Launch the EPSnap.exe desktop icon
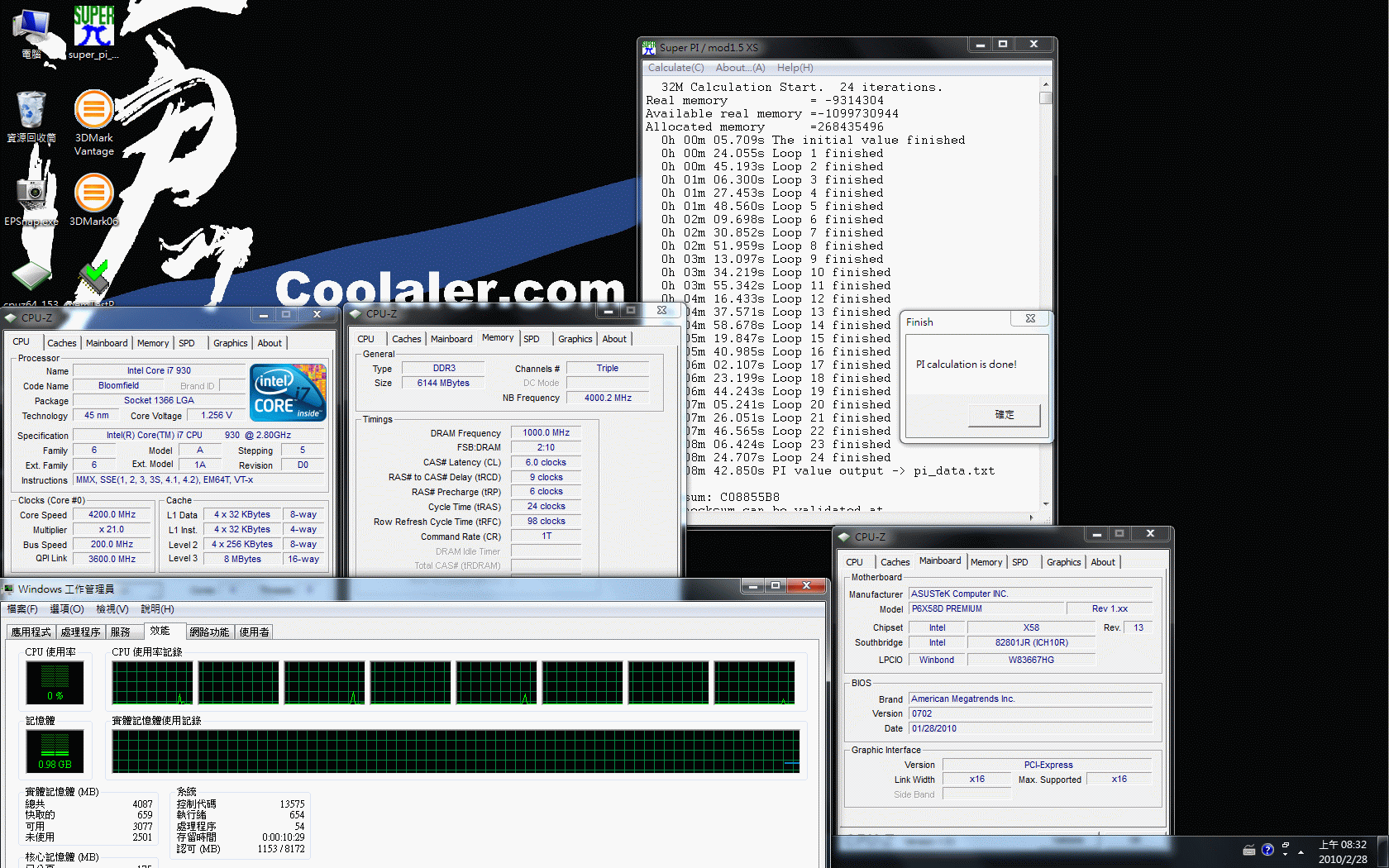The height and width of the screenshot is (868, 1389). click(31, 200)
